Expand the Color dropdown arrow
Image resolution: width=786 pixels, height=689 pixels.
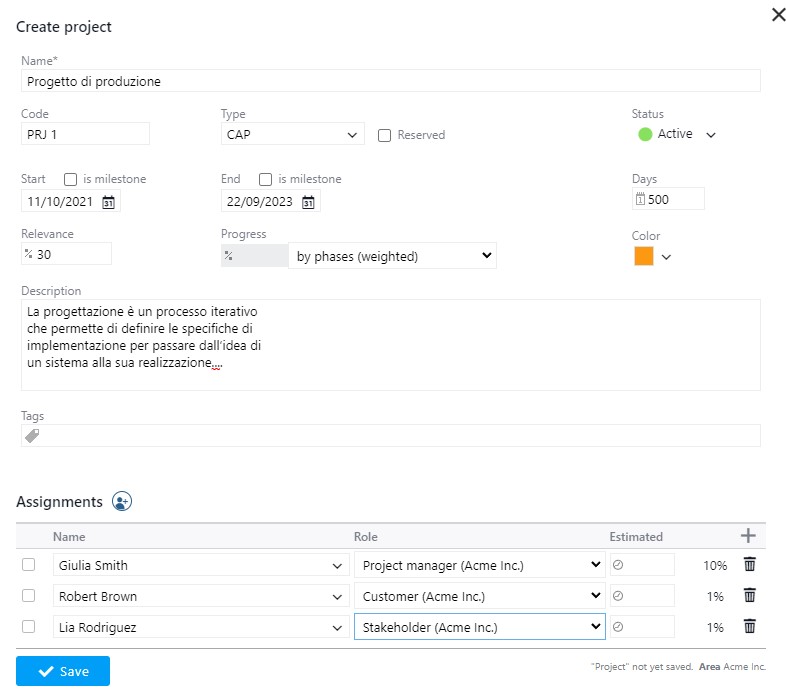point(666,257)
